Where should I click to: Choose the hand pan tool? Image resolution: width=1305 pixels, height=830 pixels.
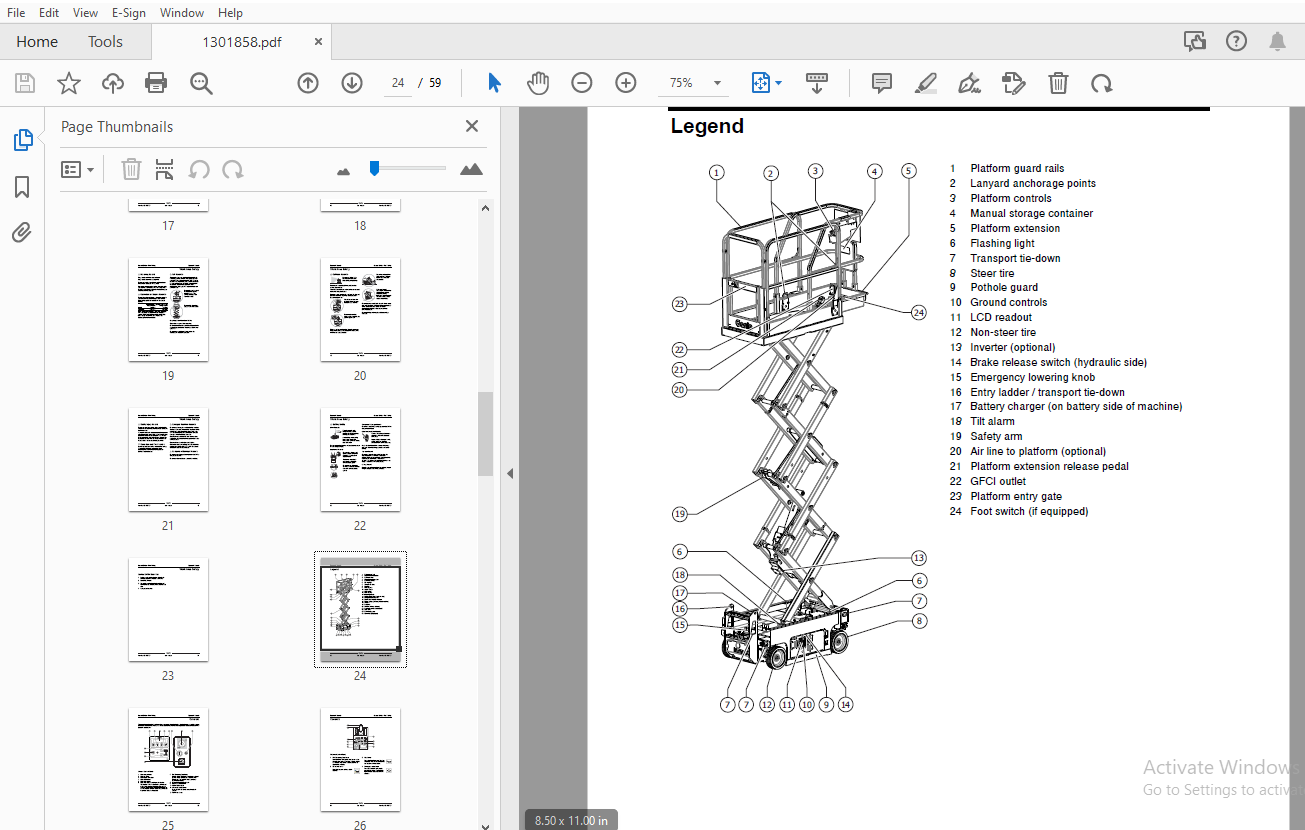click(538, 83)
